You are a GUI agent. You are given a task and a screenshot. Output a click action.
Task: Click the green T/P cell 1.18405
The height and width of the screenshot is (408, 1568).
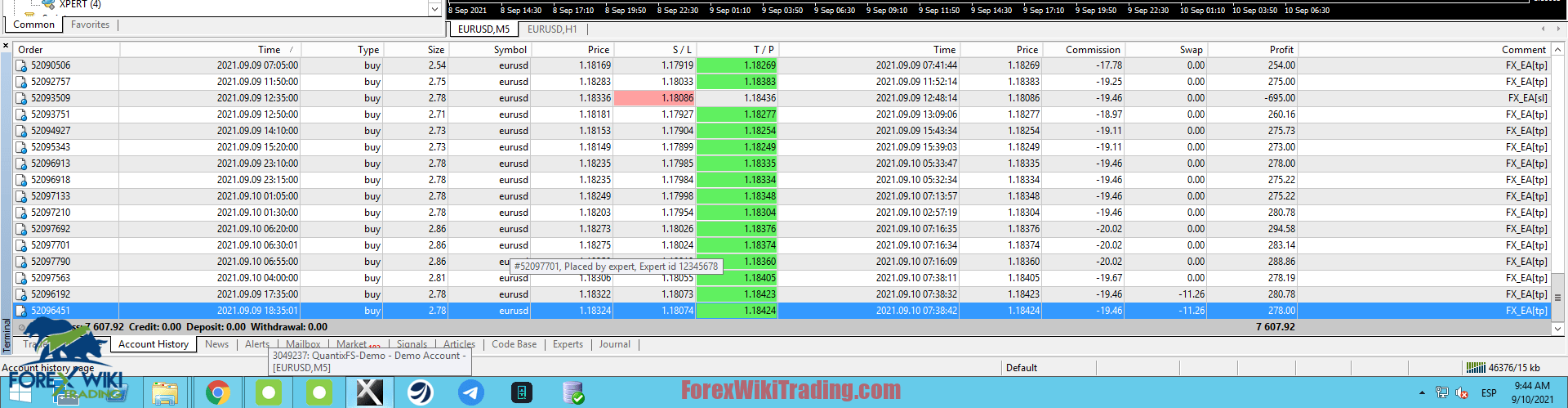pos(737,278)
